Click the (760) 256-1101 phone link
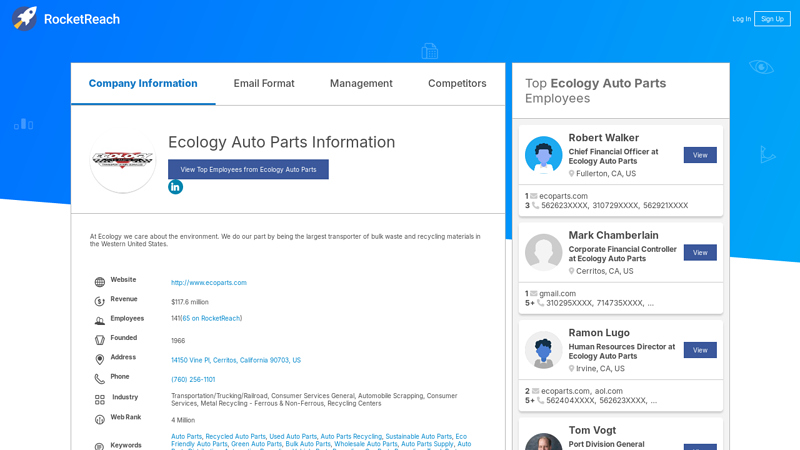800x450 pixels. tap(193, 380)
